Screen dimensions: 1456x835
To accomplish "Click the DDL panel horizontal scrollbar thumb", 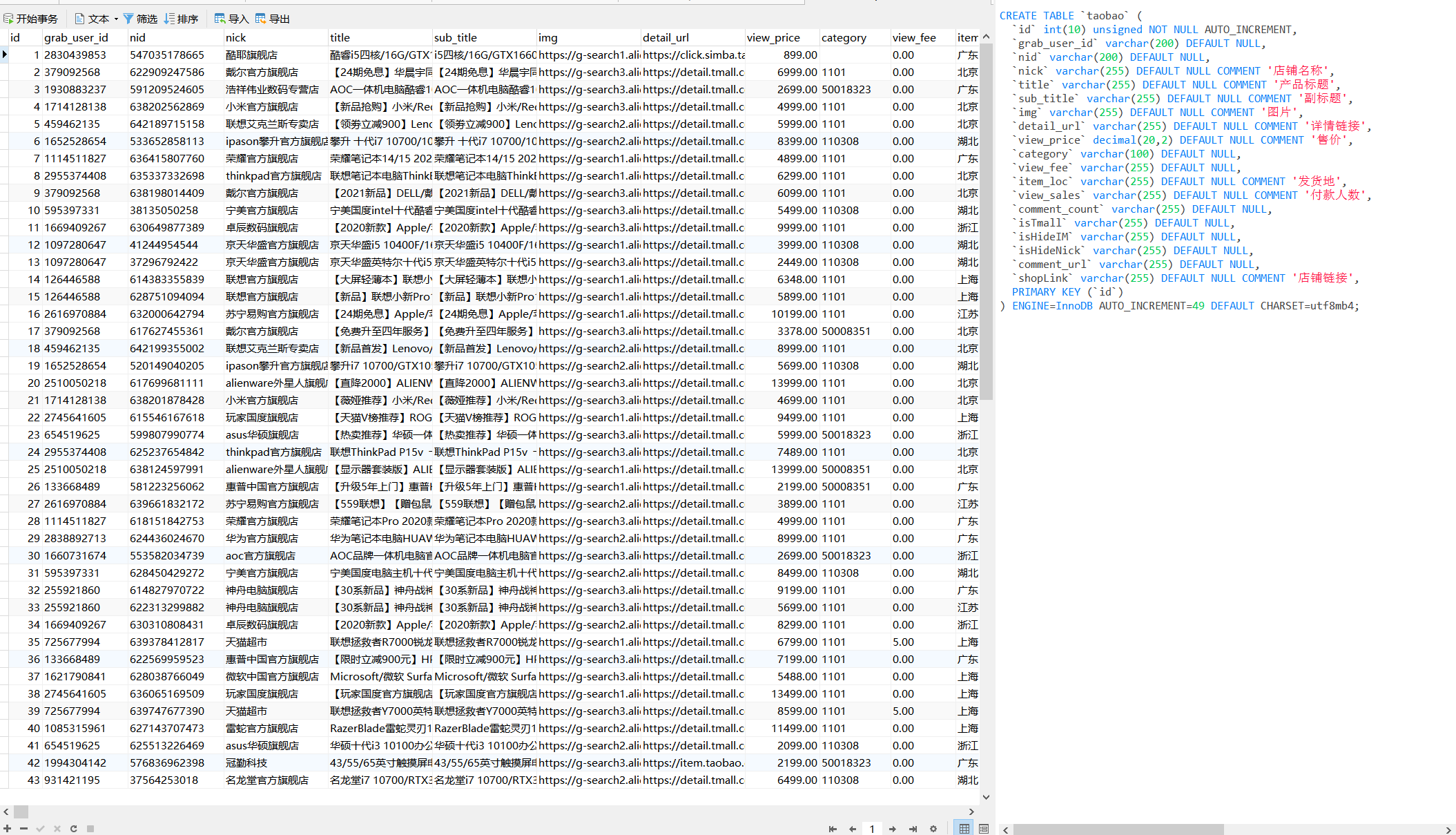I will click(1118, 829).
